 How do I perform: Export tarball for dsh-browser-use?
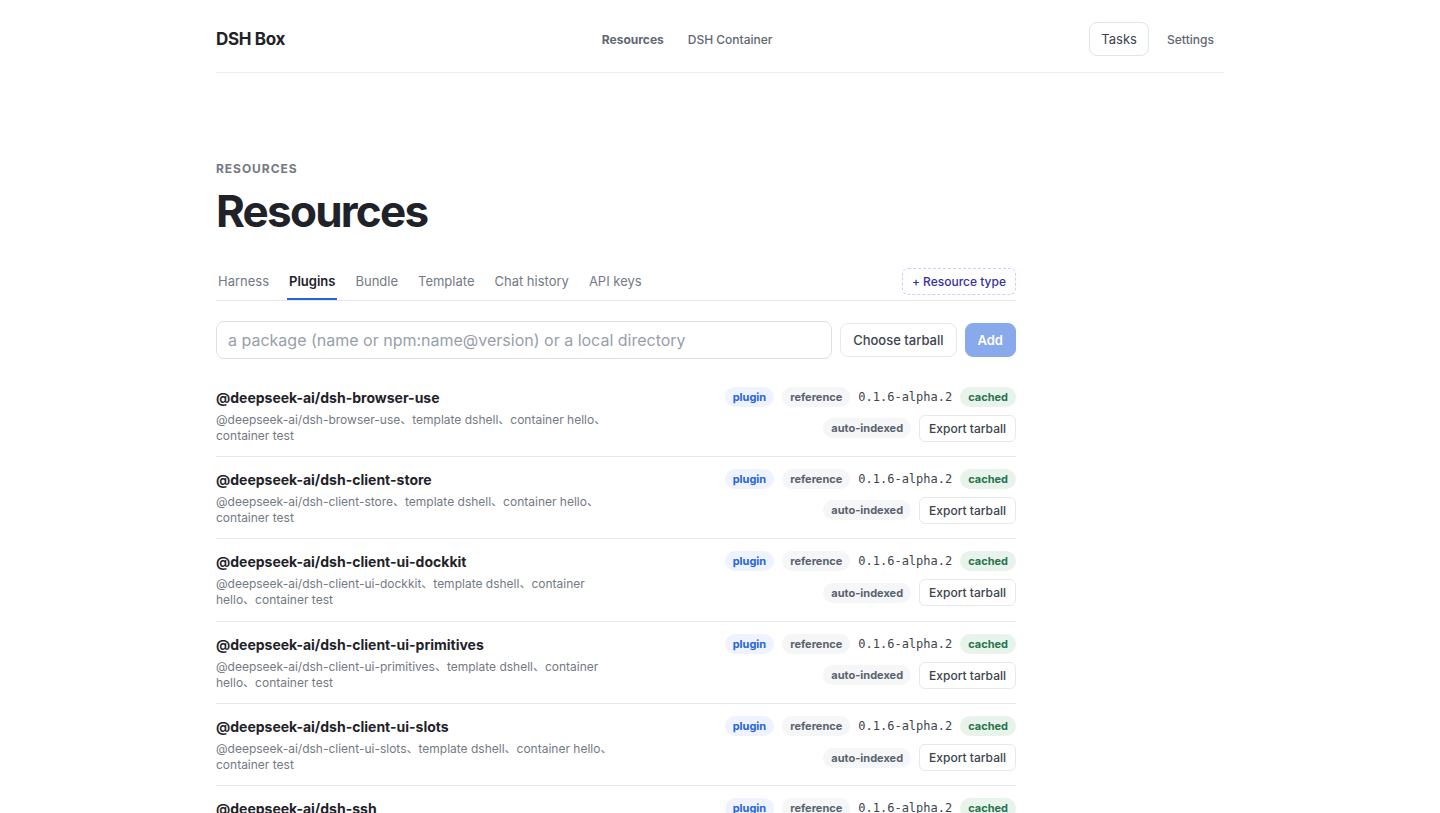click(x=967, y=428)
